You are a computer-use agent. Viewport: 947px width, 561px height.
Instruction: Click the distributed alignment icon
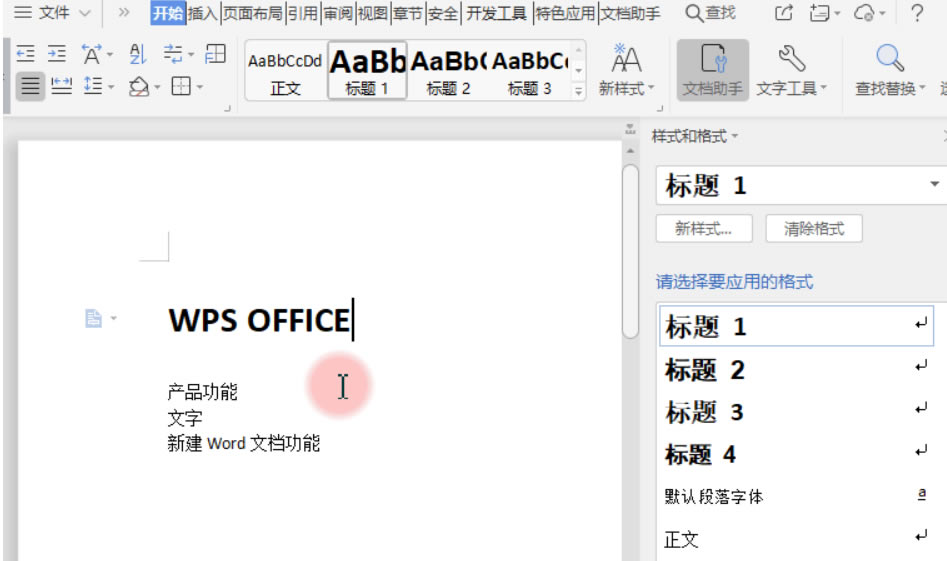point(62,87)
